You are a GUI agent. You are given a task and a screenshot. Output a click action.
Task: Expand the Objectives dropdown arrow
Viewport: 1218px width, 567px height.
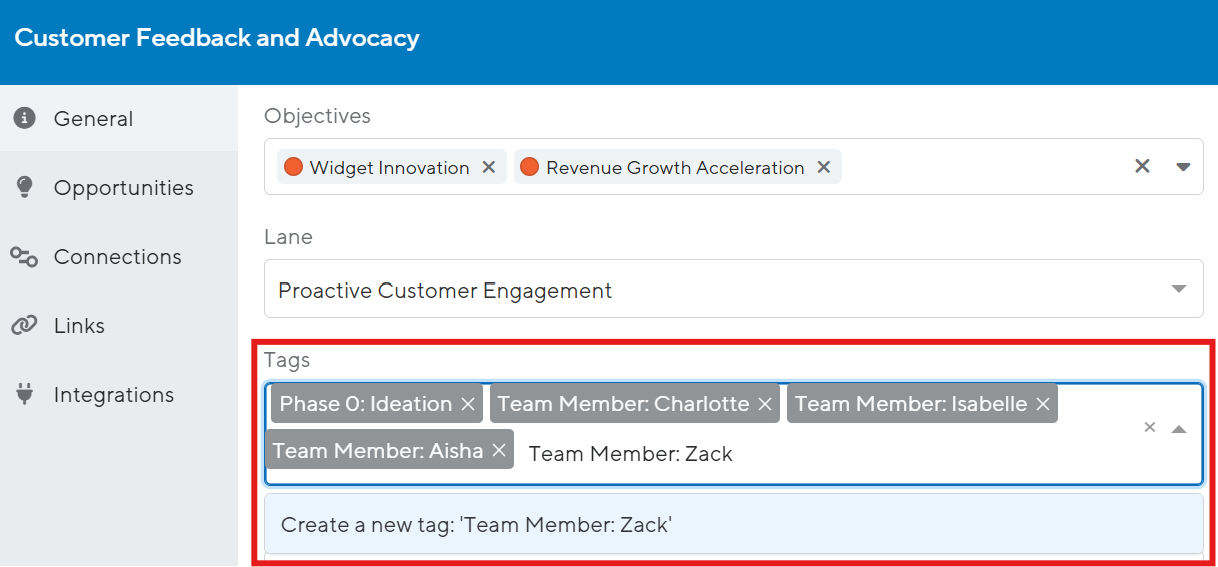click(x=1183, y=166)
